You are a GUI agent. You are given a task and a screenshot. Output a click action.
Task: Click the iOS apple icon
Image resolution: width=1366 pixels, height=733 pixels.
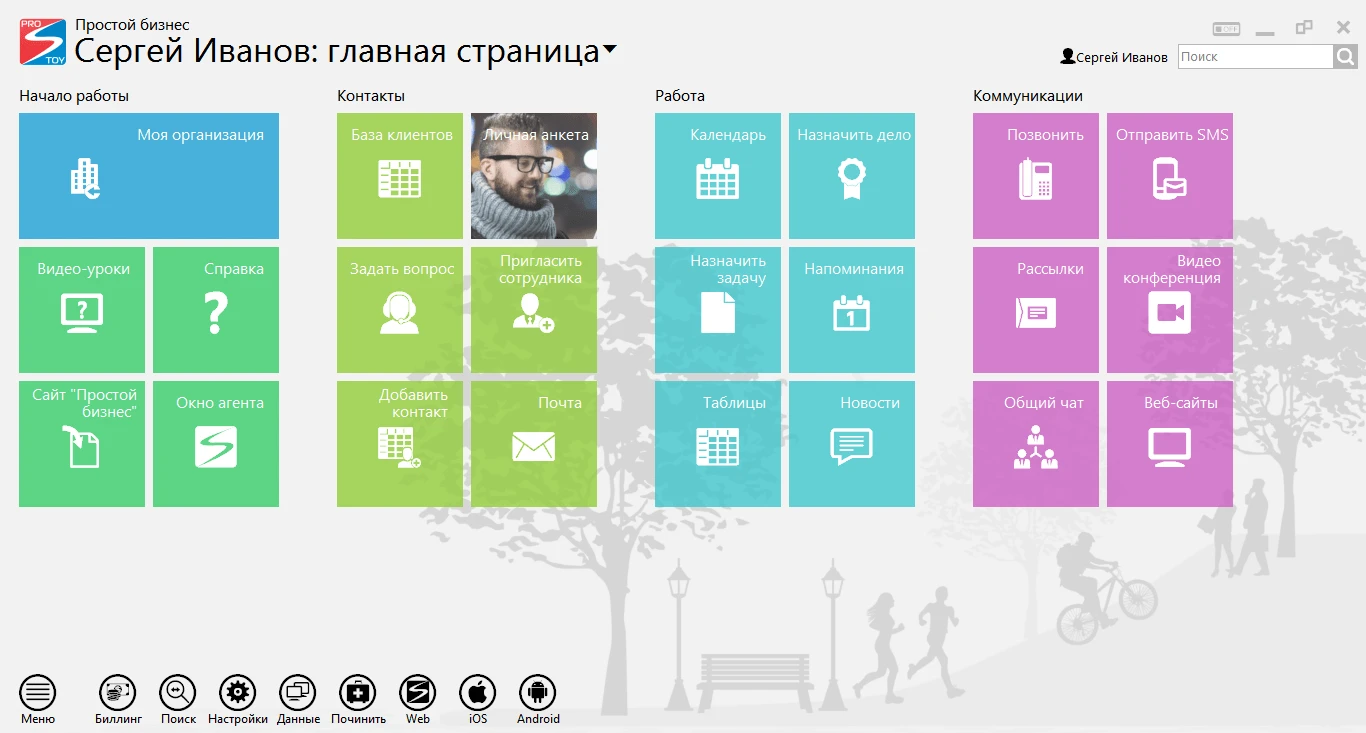[477, 692]
